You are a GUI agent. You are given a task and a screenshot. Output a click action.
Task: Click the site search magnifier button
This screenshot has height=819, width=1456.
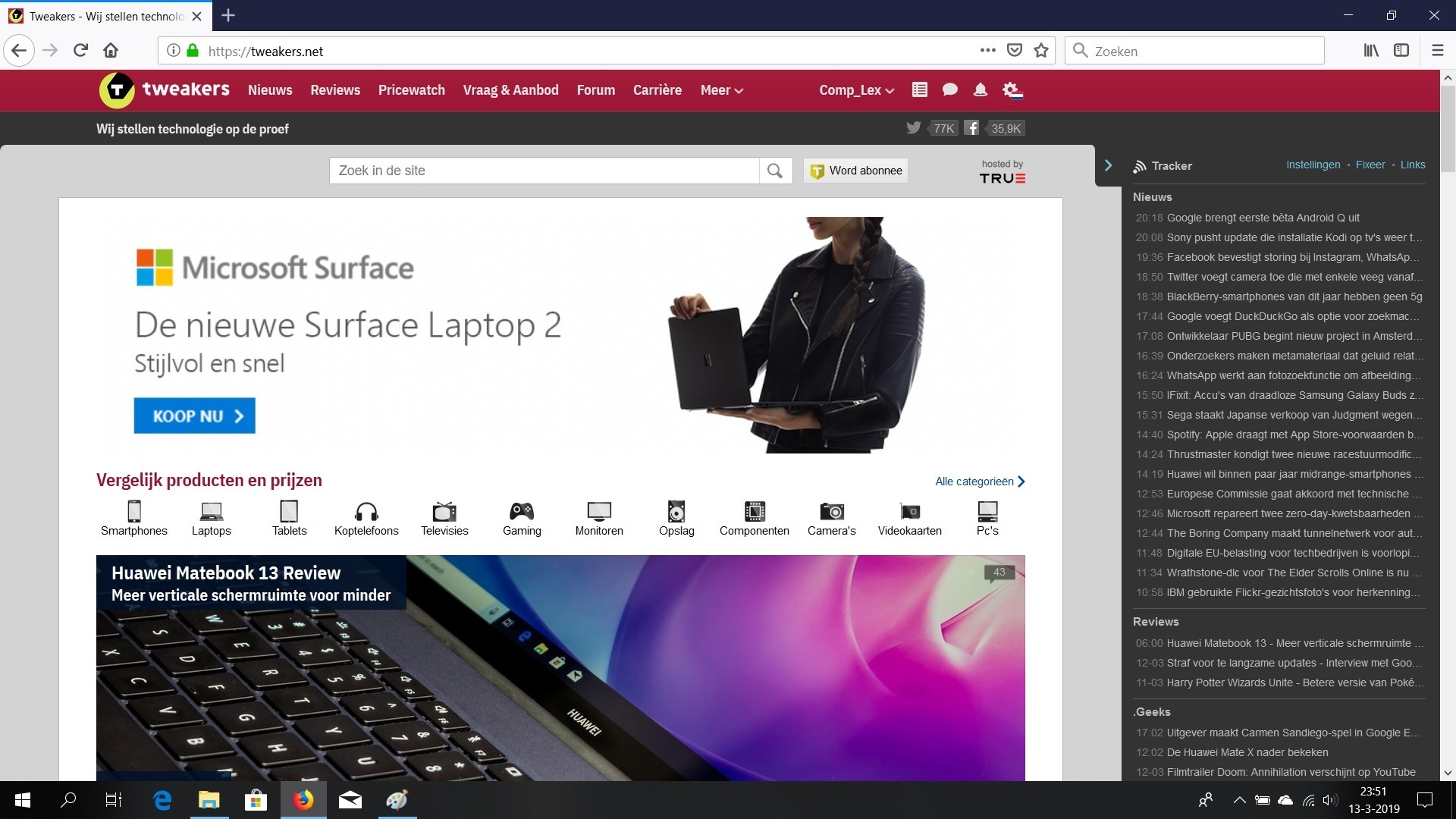pyautogui.click(x=775, y=171)
